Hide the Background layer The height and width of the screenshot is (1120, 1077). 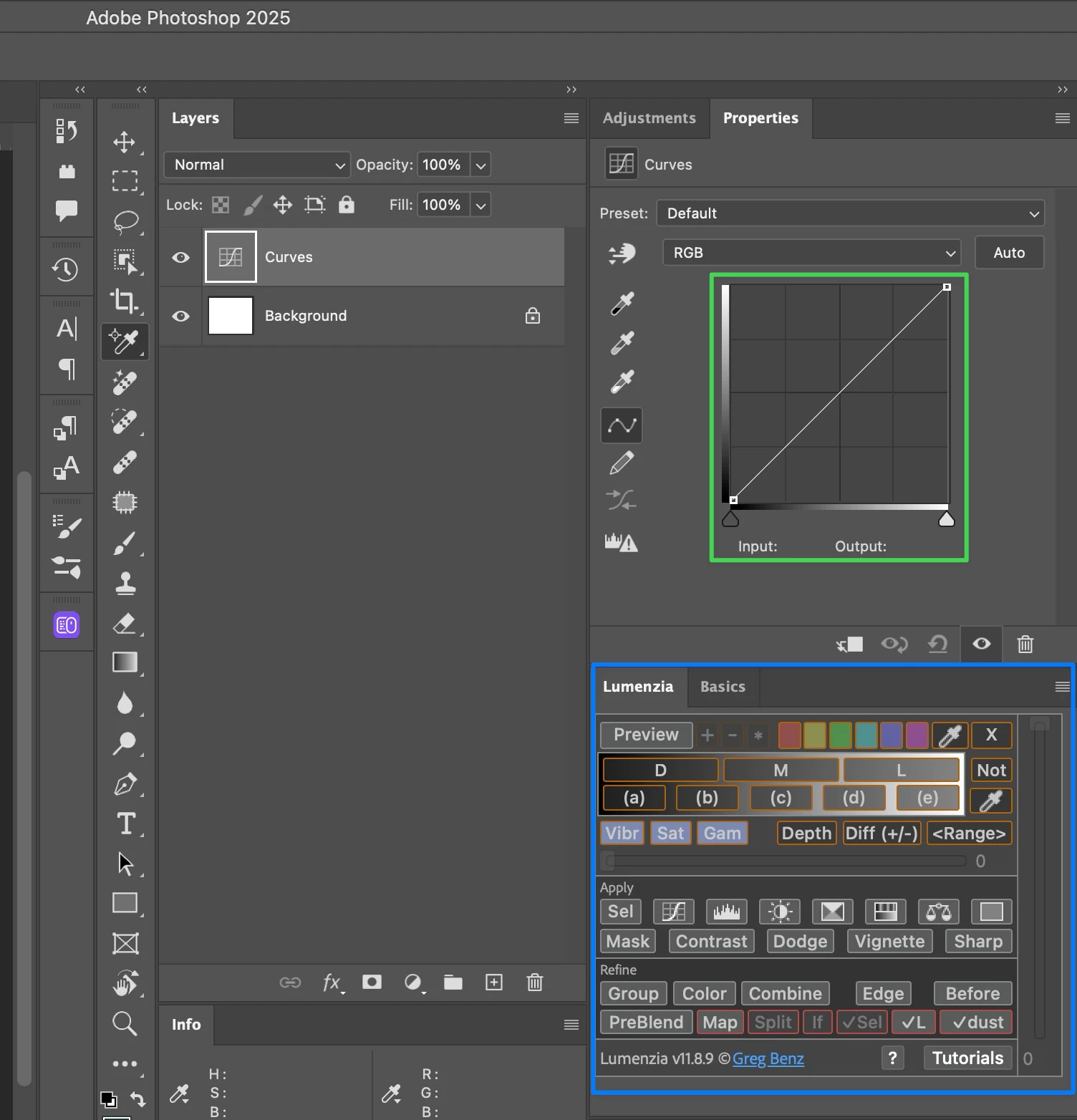point(180,316)
